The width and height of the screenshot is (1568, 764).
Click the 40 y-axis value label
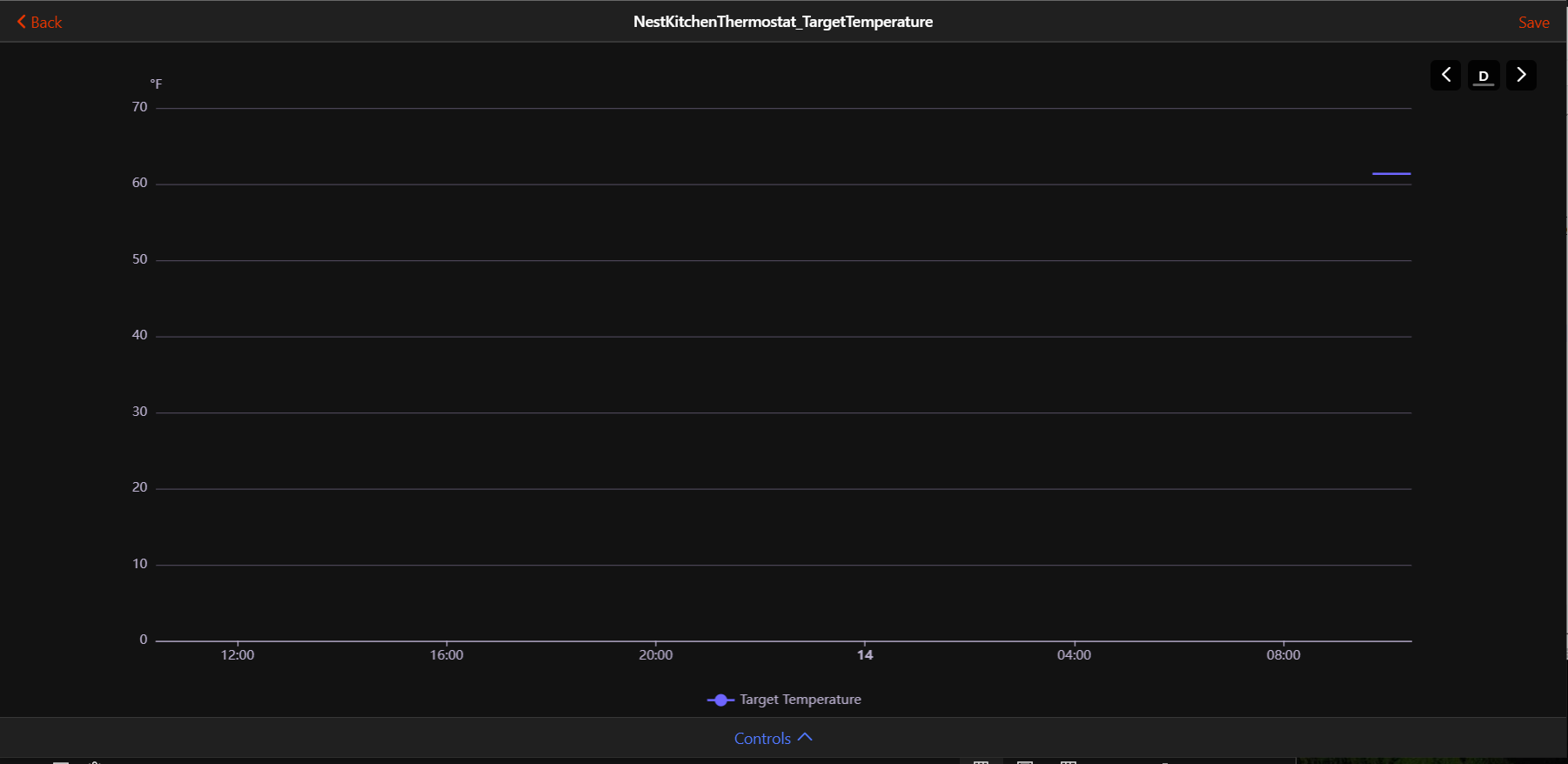(x=140, y=335)
